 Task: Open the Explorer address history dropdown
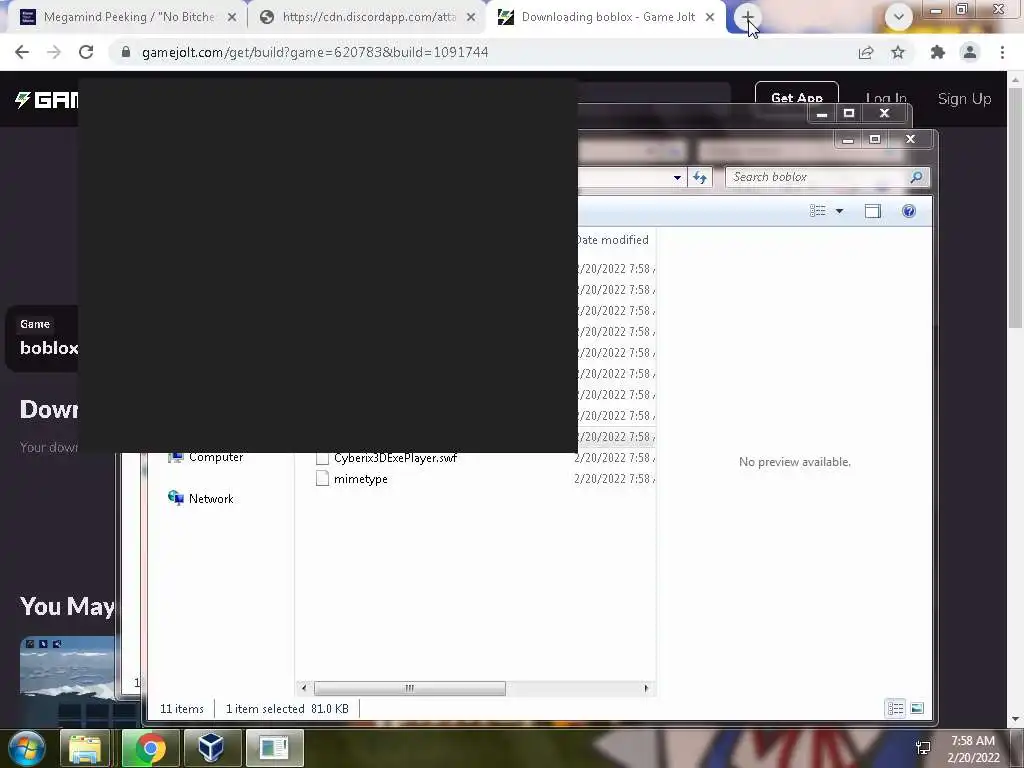point(677,177)
